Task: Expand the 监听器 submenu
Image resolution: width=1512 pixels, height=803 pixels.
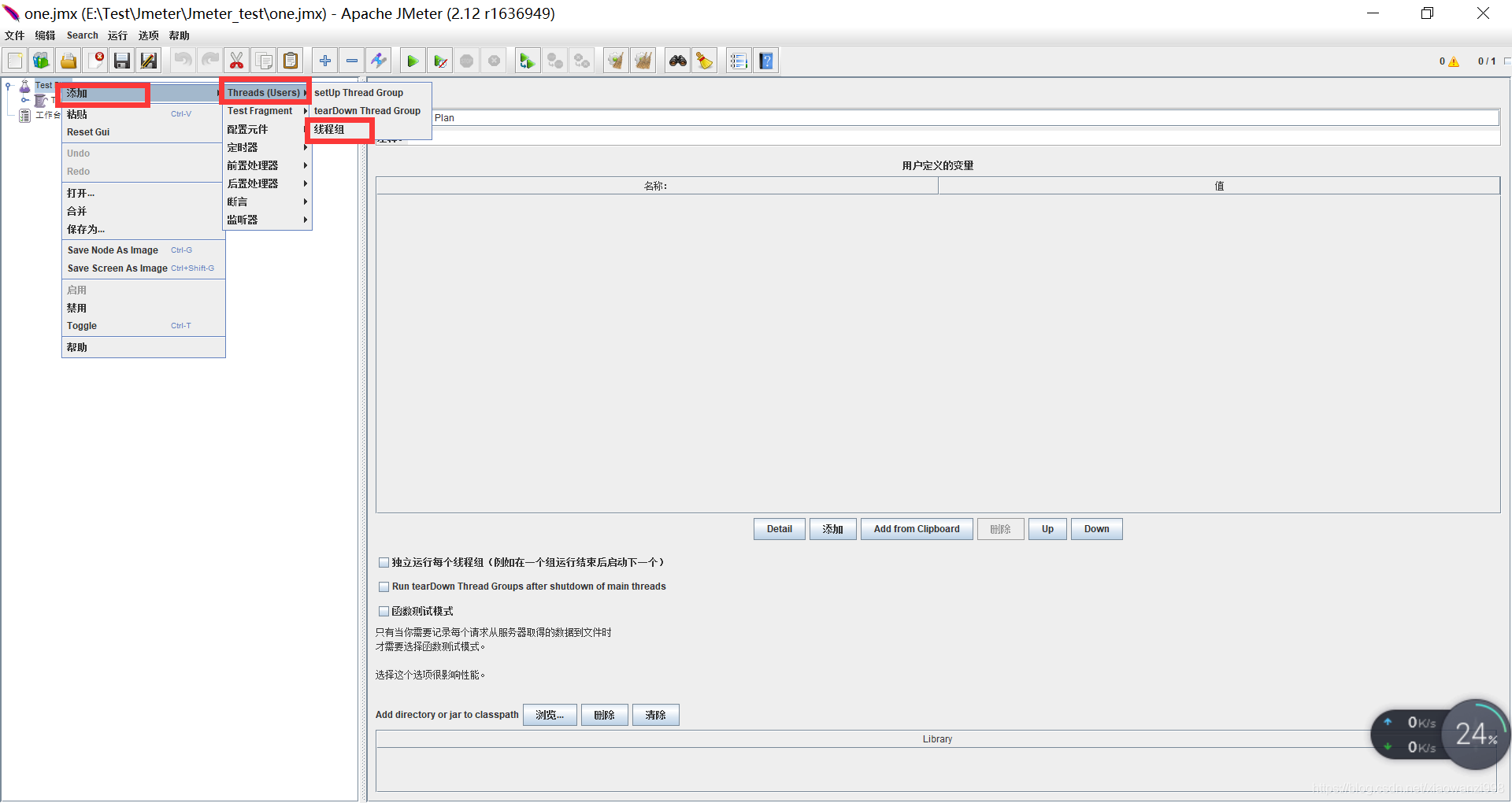Action: tap(267, 220)
